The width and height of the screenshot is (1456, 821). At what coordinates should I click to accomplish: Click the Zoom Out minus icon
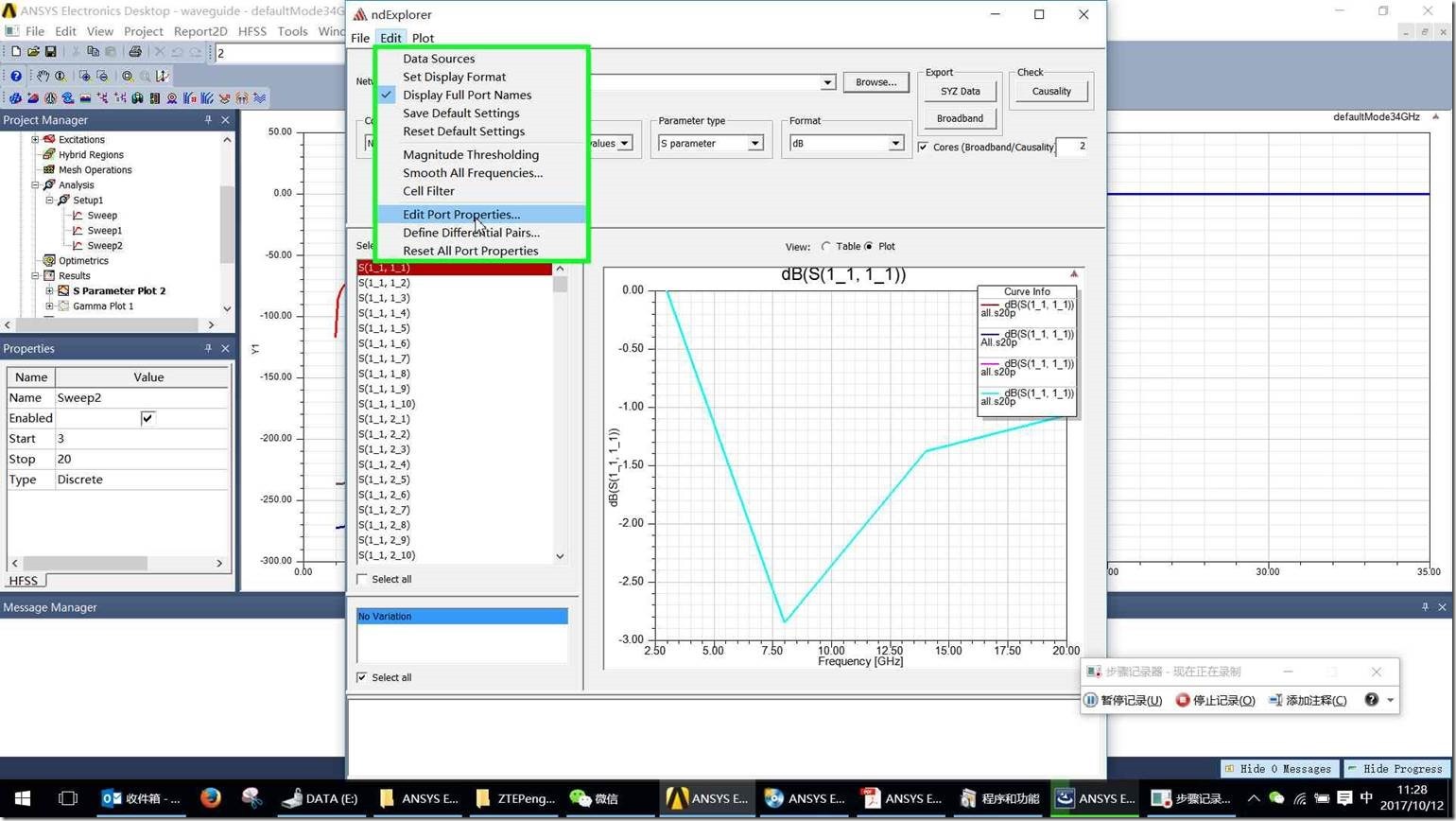click(102, 76)
